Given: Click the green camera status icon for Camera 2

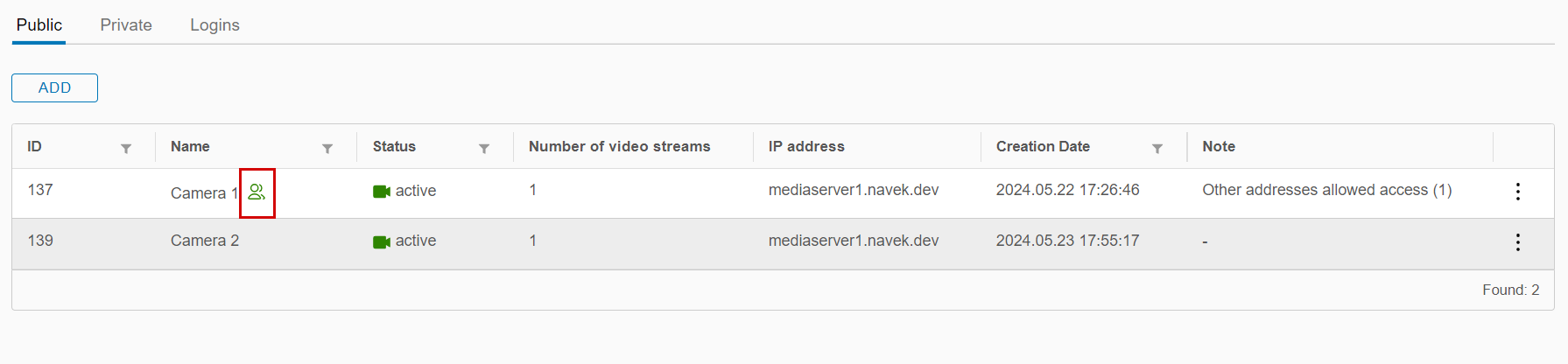Looking at the screenshot, I should 381,241.
